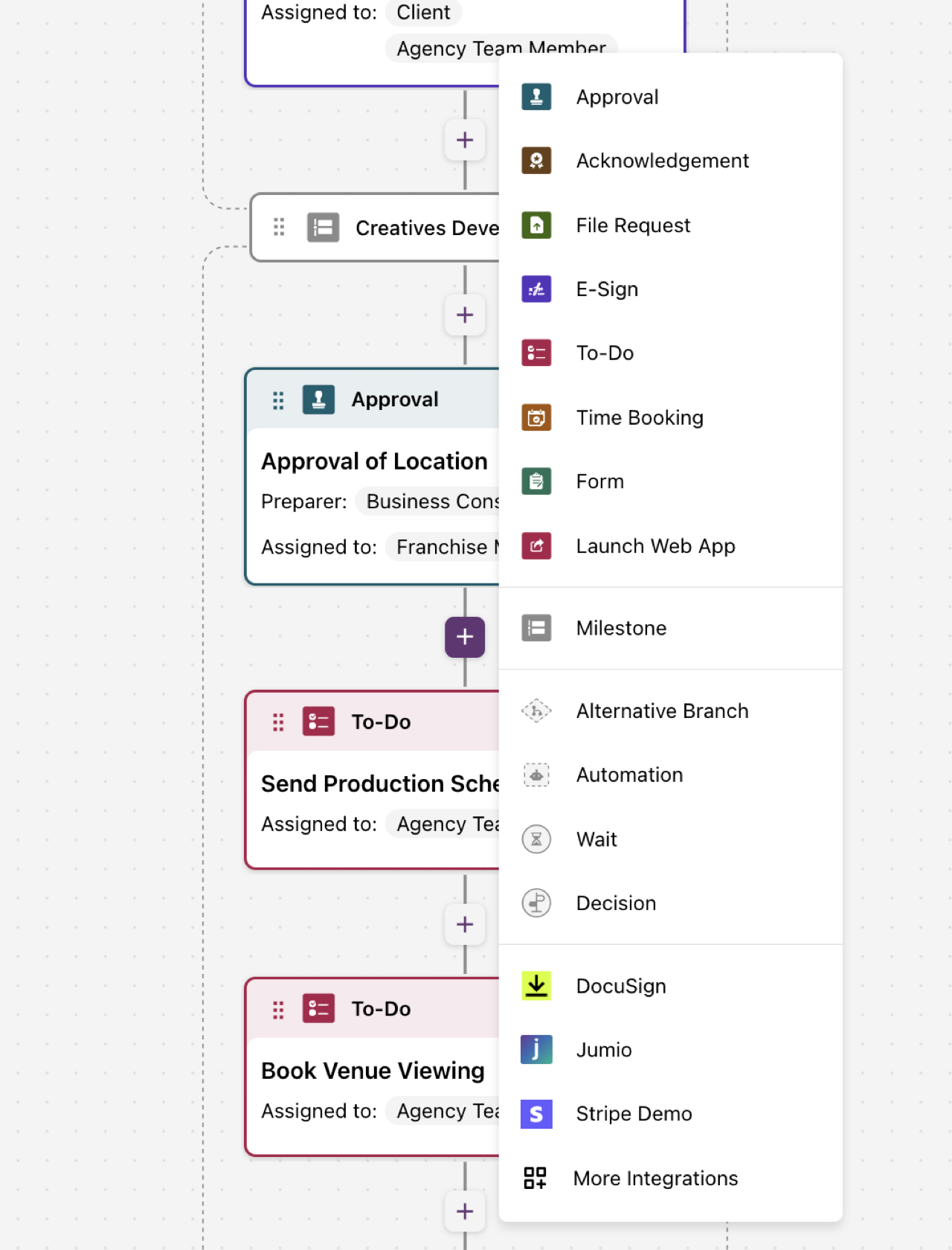952x1250 pixels.
Task: Select the Launch Web App icon
Action: (x=536, y=546)
